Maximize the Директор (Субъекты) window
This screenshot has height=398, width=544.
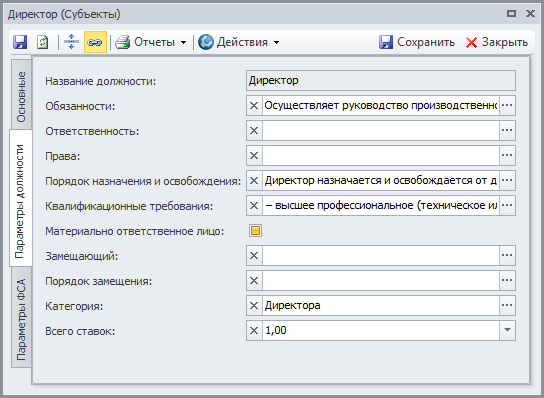coord(511,14)
